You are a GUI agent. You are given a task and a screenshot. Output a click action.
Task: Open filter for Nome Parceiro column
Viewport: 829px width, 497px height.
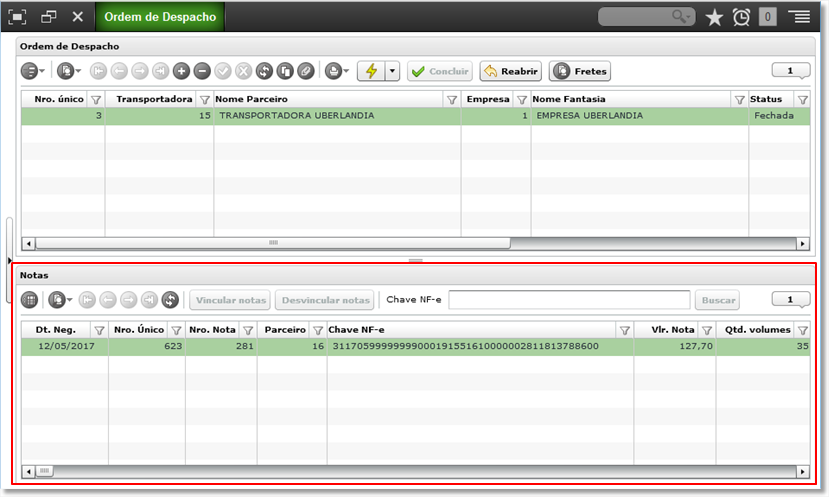452,99
